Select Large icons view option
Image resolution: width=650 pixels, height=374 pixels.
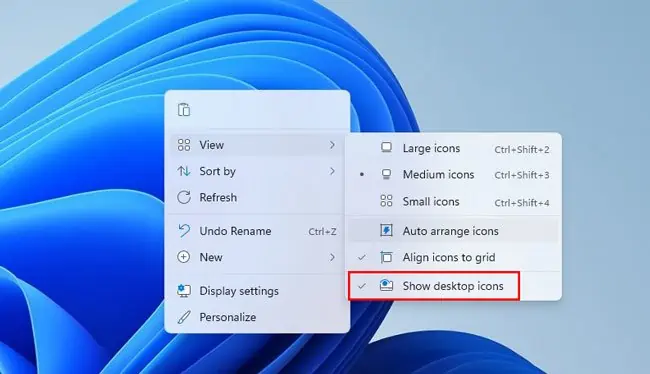454,148
